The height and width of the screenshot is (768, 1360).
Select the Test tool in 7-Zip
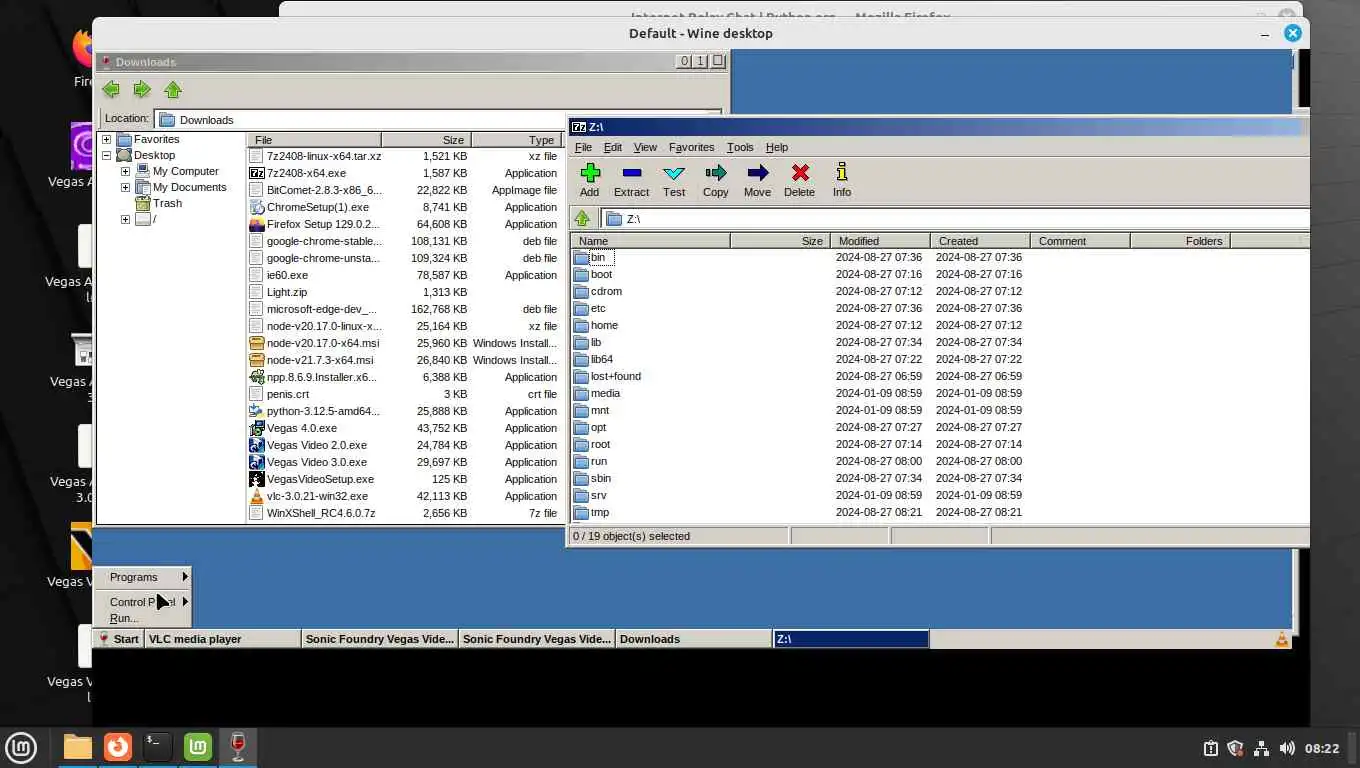tap(674, 180)
